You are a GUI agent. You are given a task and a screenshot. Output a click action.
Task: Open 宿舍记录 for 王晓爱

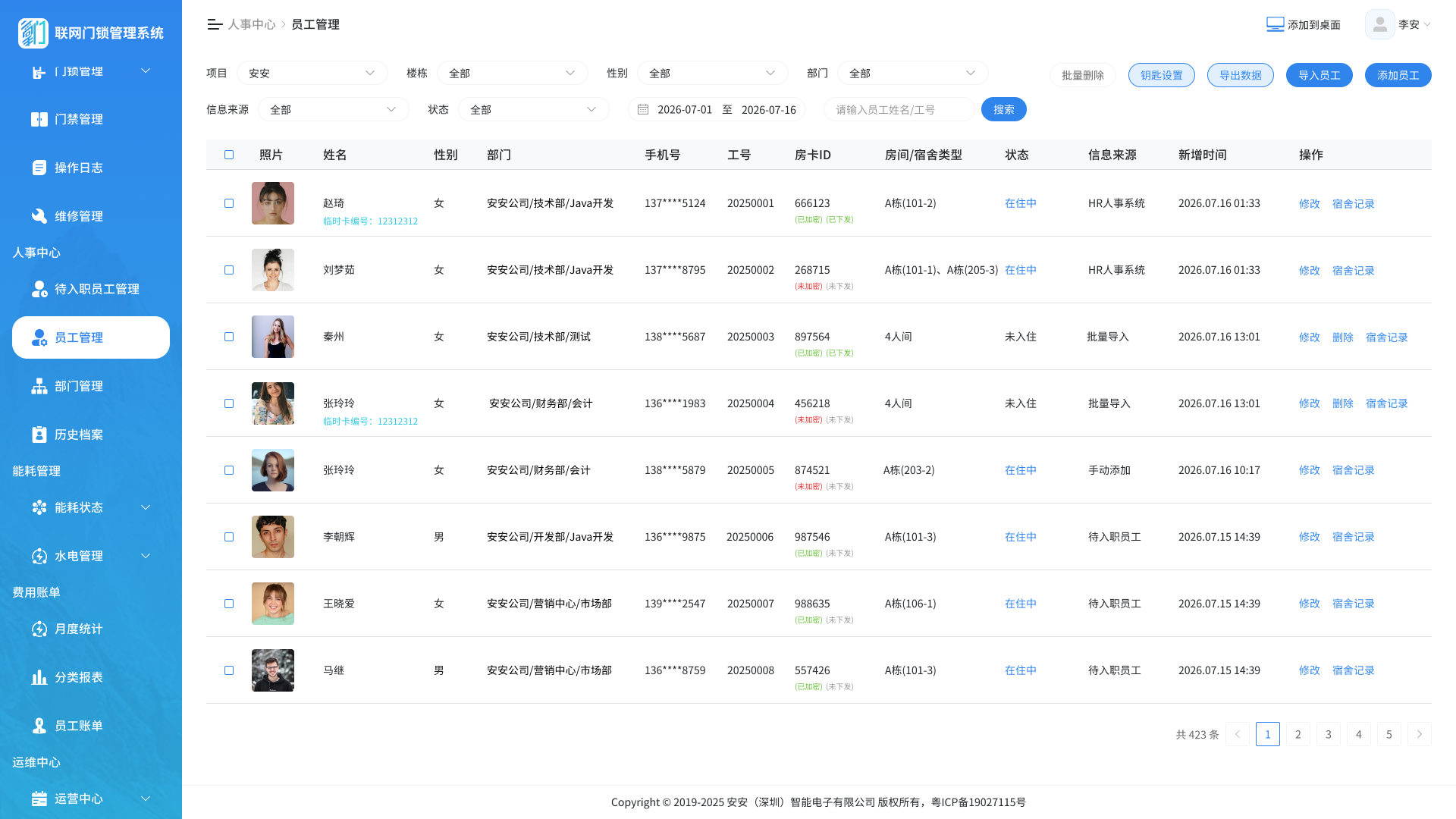click(x=1354, y=604)
